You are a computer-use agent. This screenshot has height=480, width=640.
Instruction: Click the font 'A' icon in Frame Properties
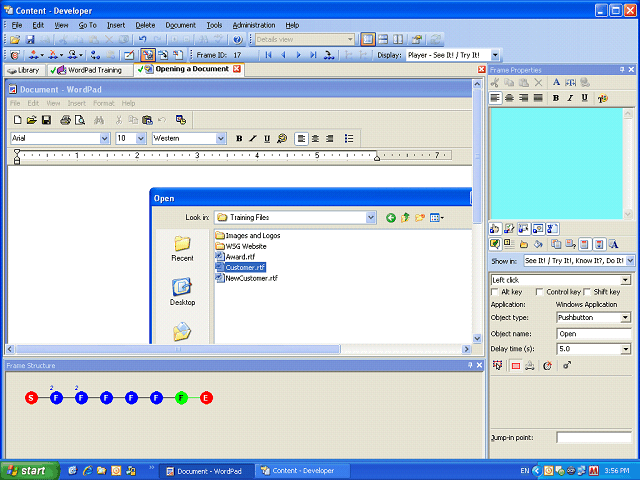pyautogui.click(x=556, y=82)
